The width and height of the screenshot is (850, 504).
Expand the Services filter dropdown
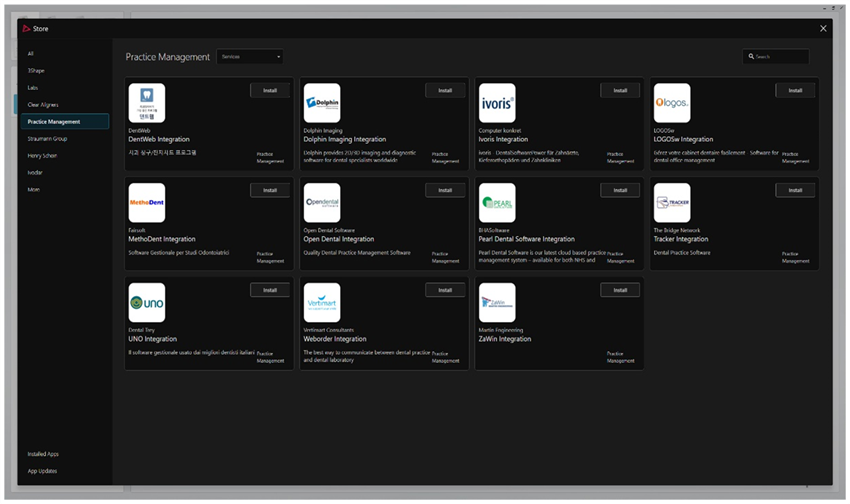click(x=250, y=57)
